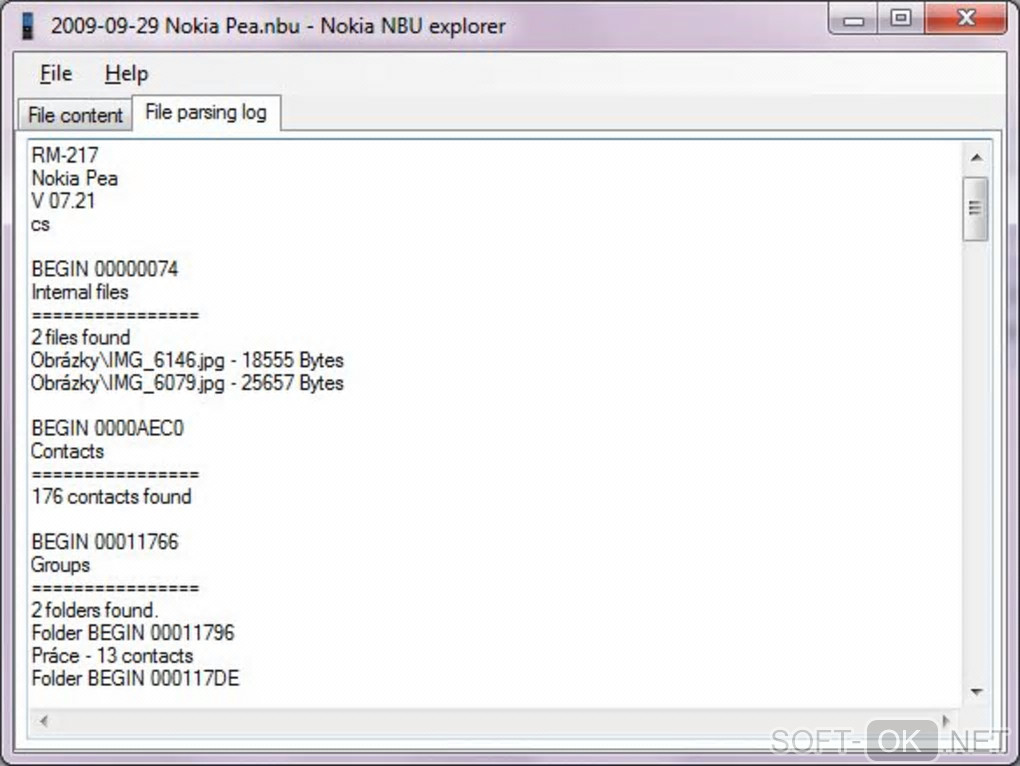Click the 'Práce - 13 contacts' line
The width and height of the screenshot is (1020, 766).
pyautogui.click(x=113, y=656)
